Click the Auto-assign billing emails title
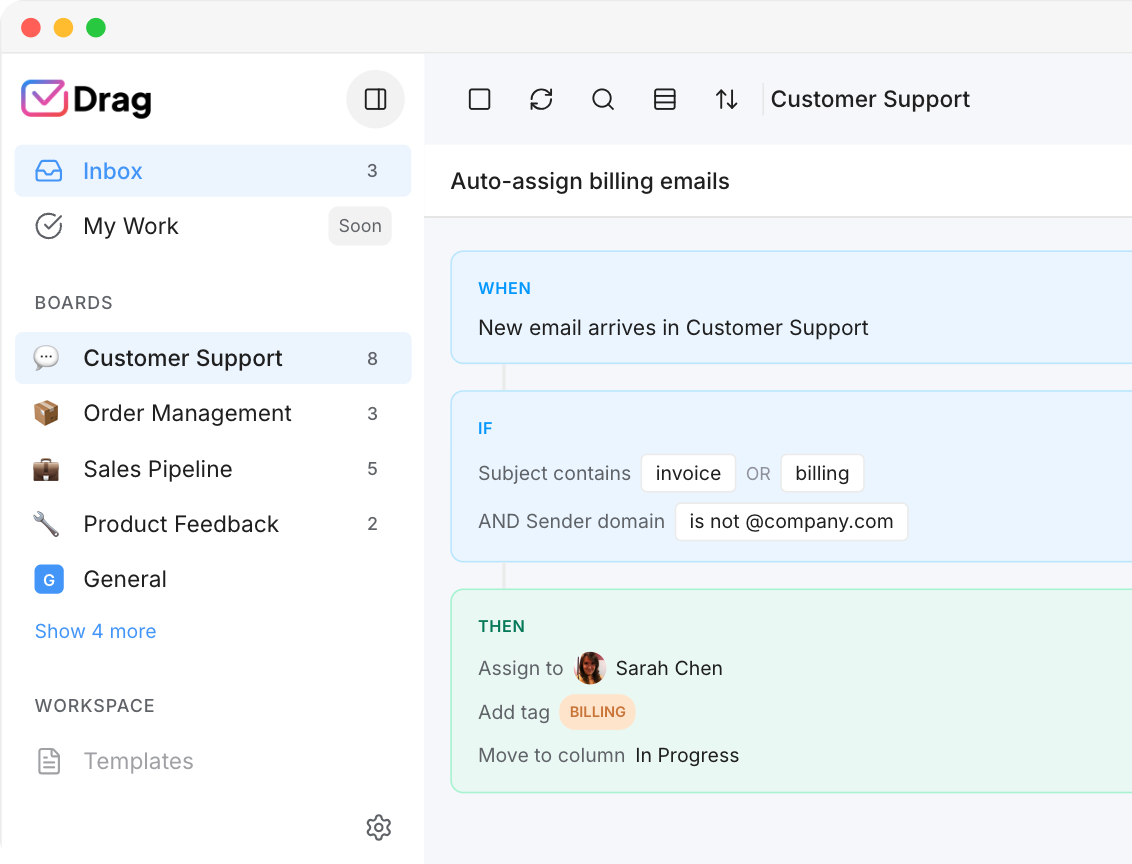The image size is (1132, 864). tap(590, 181)
